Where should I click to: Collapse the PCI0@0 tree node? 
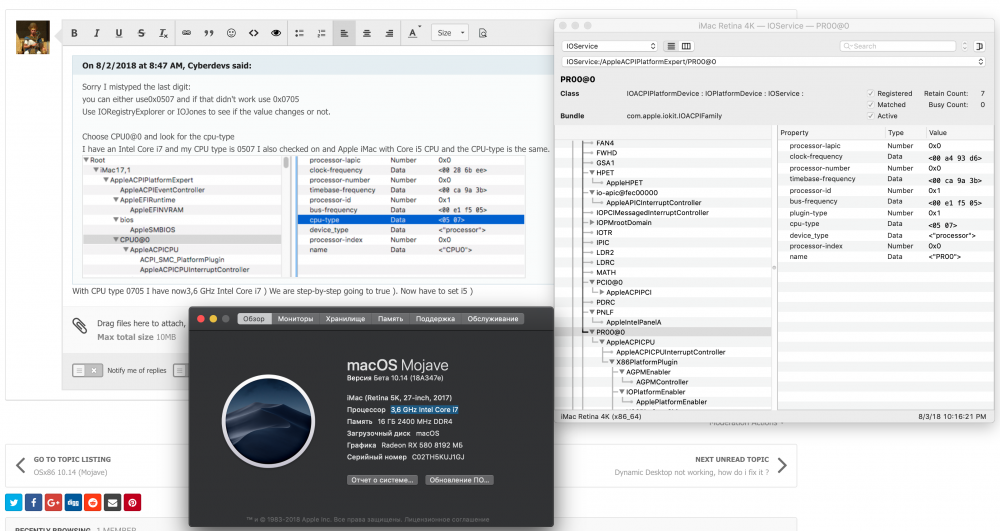point(592,282)
